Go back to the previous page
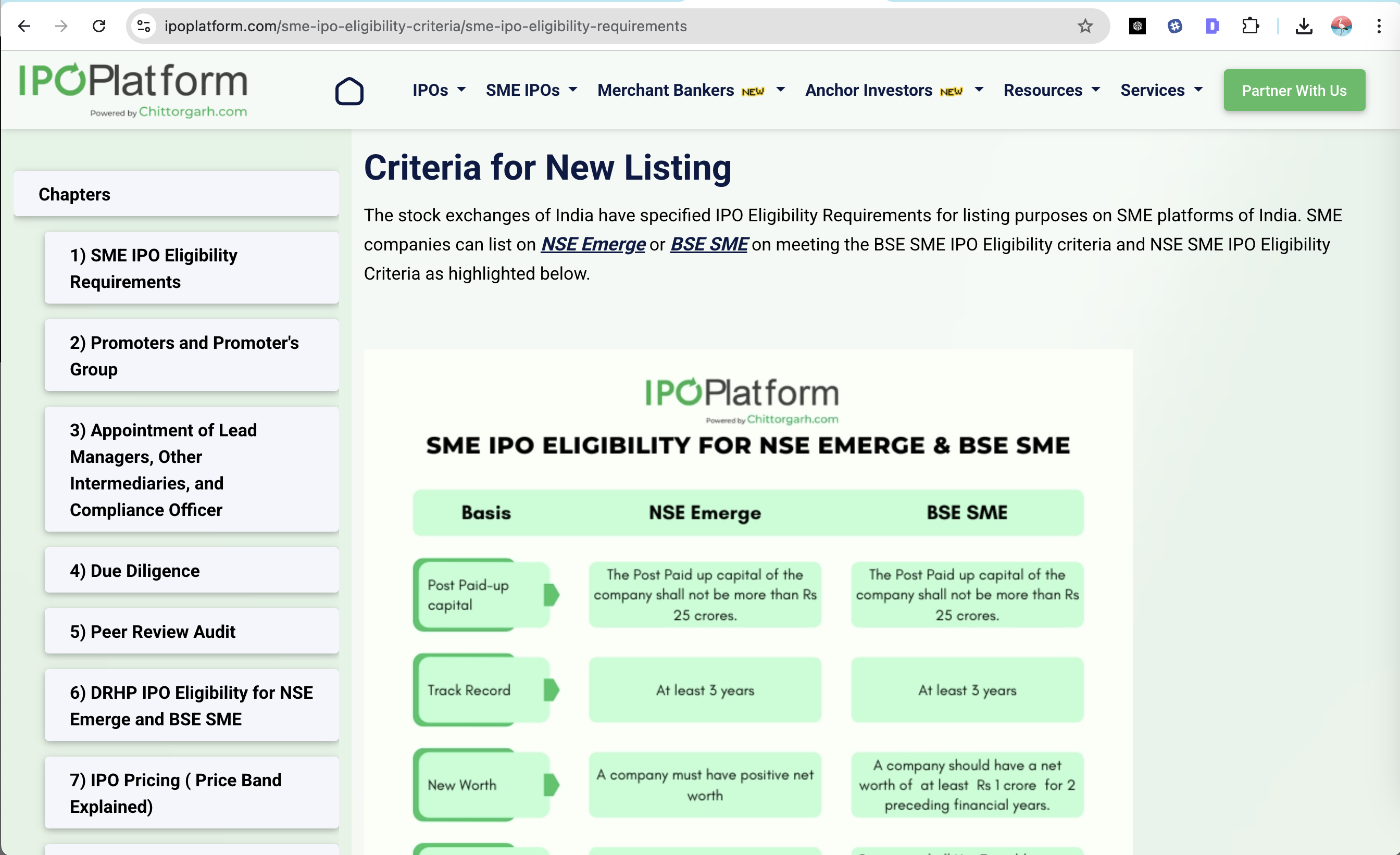 point(24,26)
